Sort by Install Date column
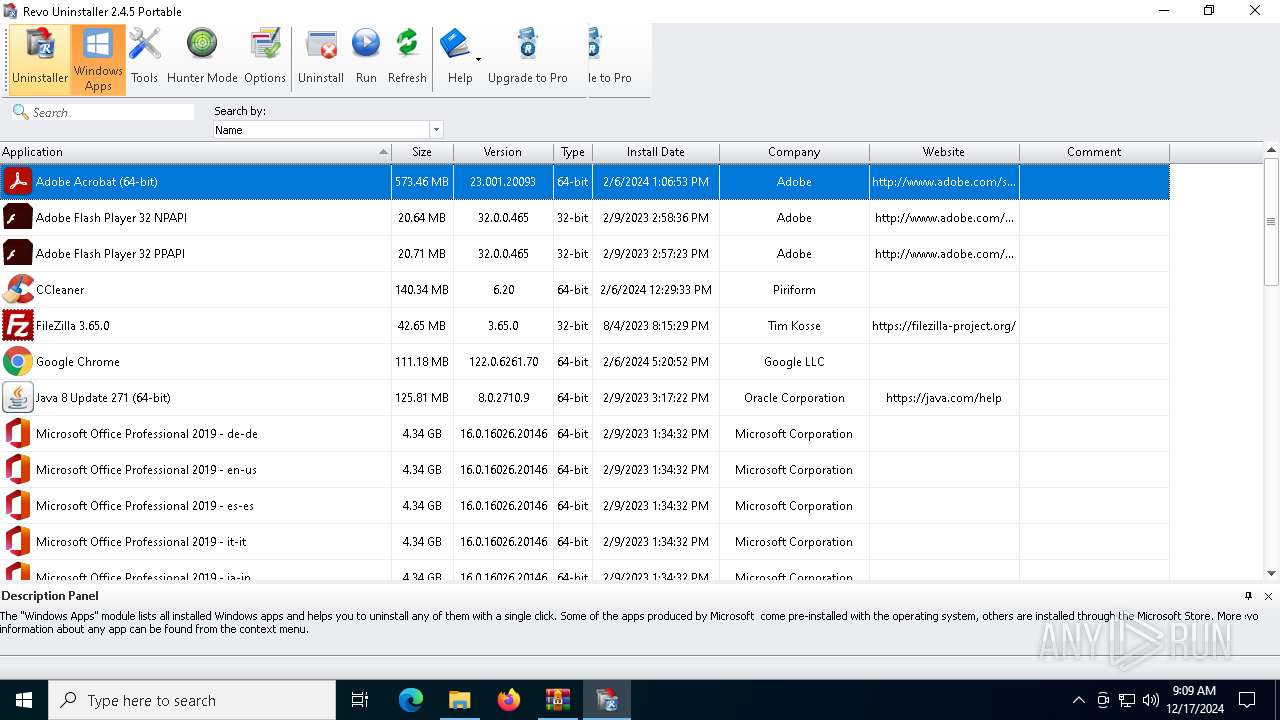The image size is (1280, 720). pos(656,152)
